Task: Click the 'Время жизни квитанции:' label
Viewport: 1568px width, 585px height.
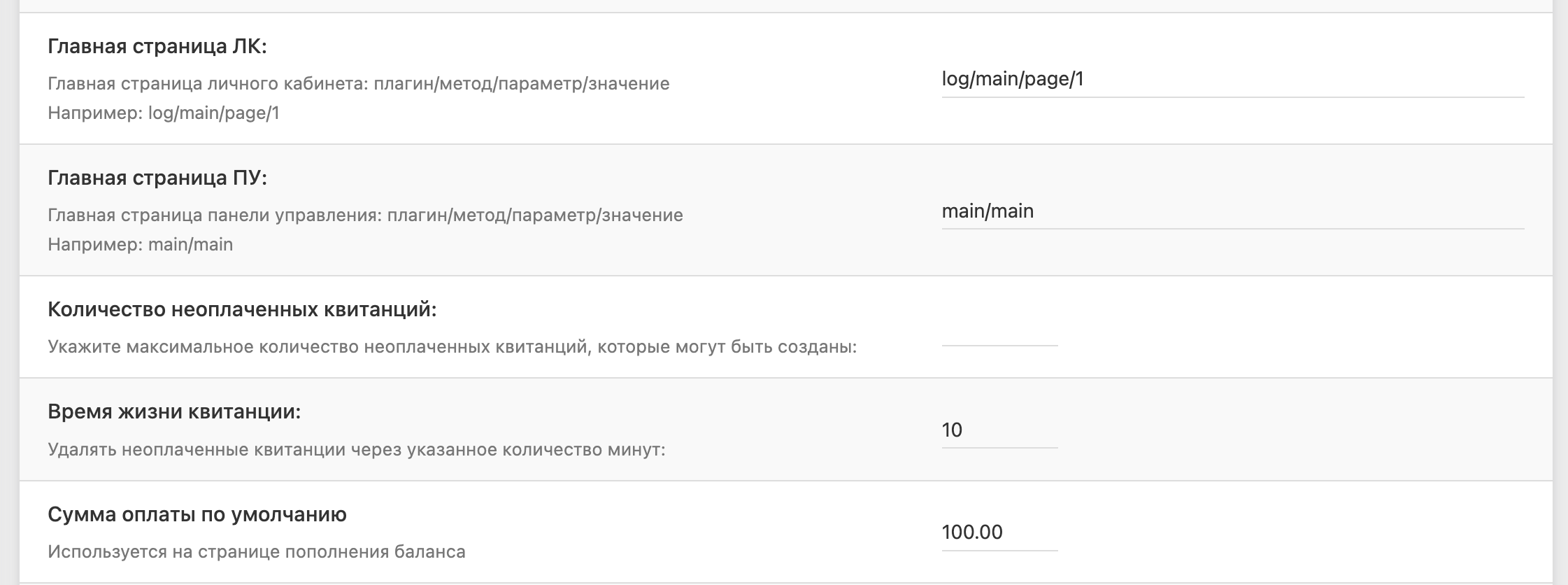Action: click(x=174, y=411)
